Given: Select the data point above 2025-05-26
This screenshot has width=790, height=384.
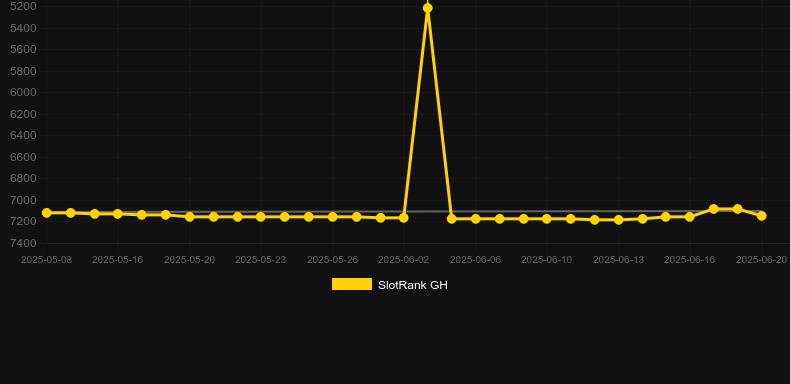Looking at the screenshot, I should [x=333, y=217].
